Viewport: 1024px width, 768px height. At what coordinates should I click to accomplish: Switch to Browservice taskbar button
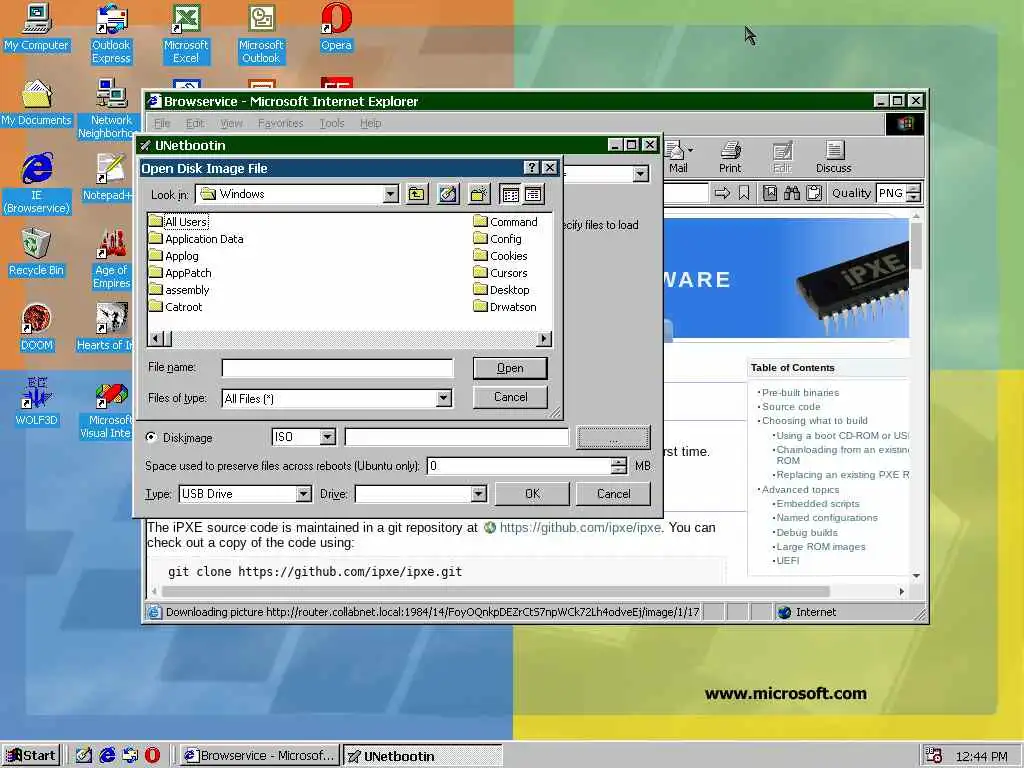(260, 756)
